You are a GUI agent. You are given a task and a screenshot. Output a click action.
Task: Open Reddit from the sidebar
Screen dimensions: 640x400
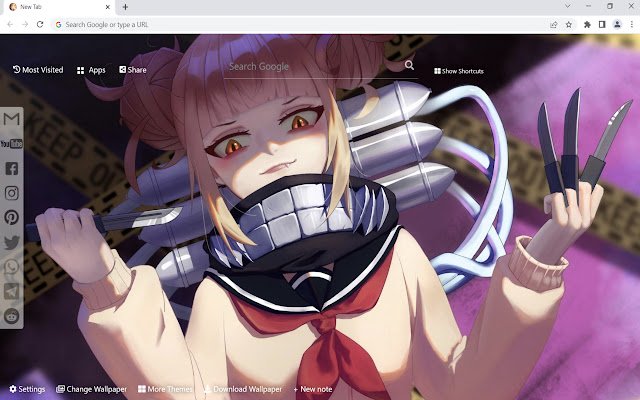11,316
